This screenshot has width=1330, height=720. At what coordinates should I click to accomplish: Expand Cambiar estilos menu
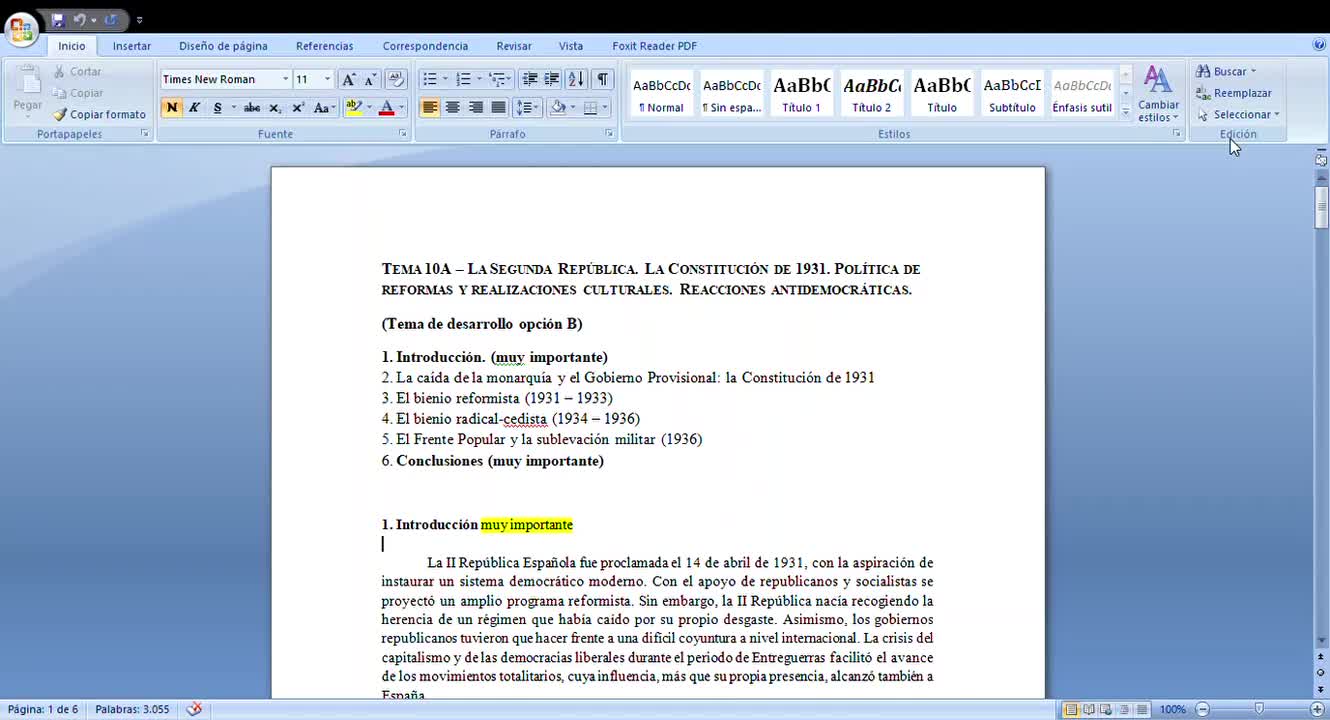[1158, 94]
